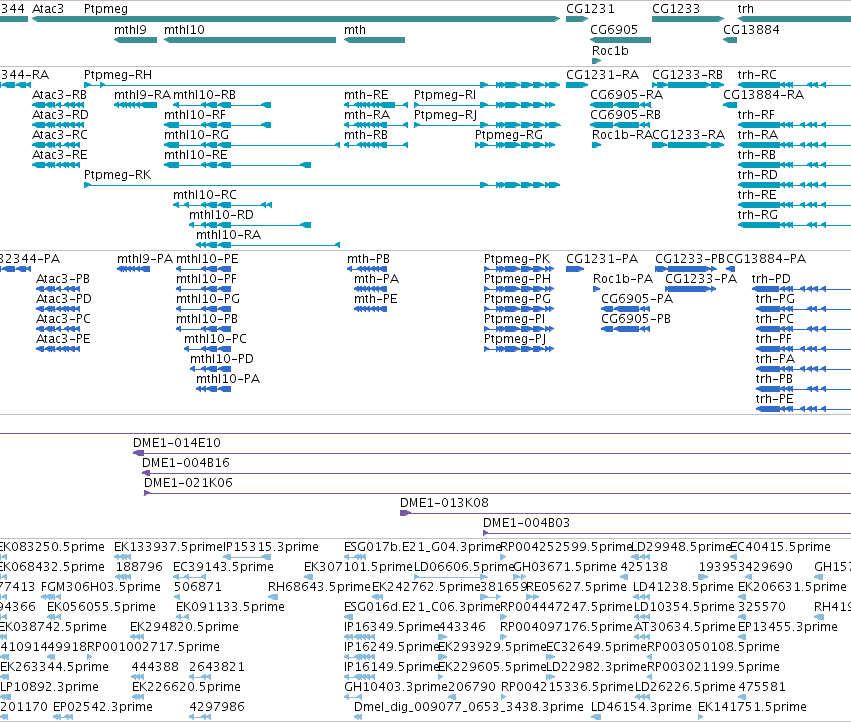This screenshot has height=722, width=851.
Task: Click the EK141751.5prime EST
Action: click(x=702, y=717)
